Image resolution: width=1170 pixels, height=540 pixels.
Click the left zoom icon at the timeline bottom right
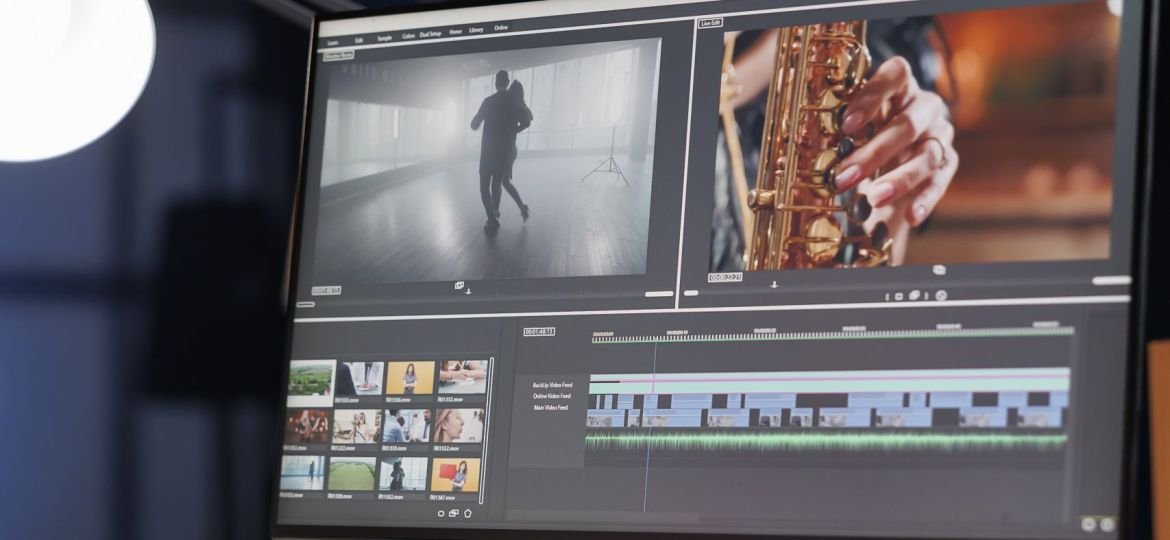1088,524
